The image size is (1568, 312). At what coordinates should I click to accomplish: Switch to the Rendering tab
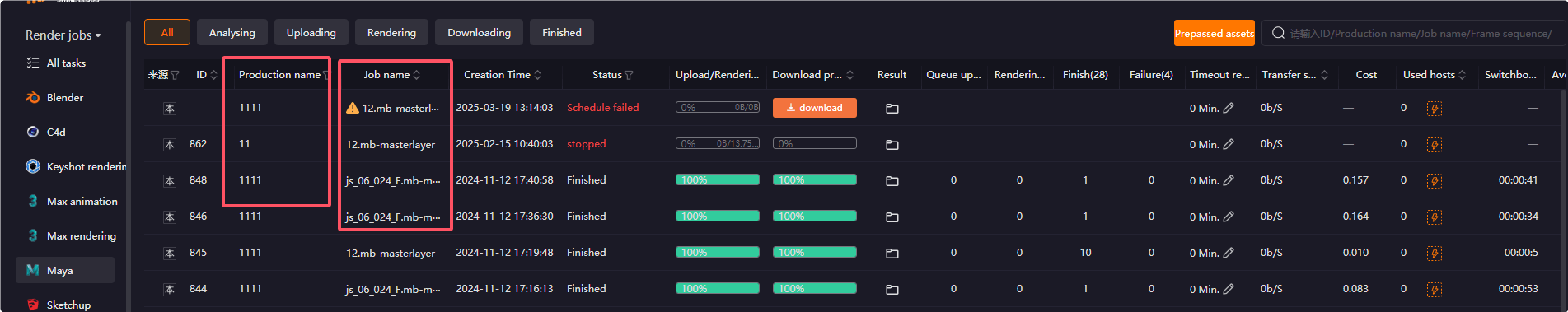[x=391, y=32]
